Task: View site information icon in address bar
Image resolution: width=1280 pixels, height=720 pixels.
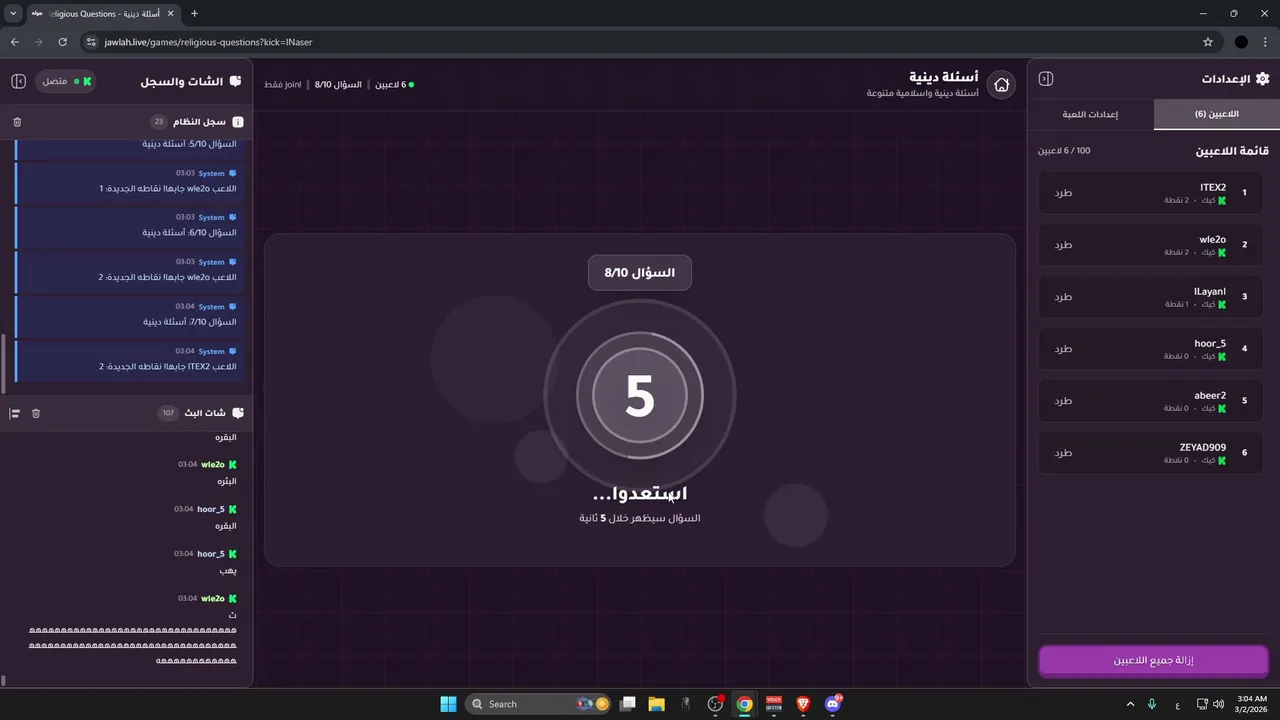Action: click(91, 42)
